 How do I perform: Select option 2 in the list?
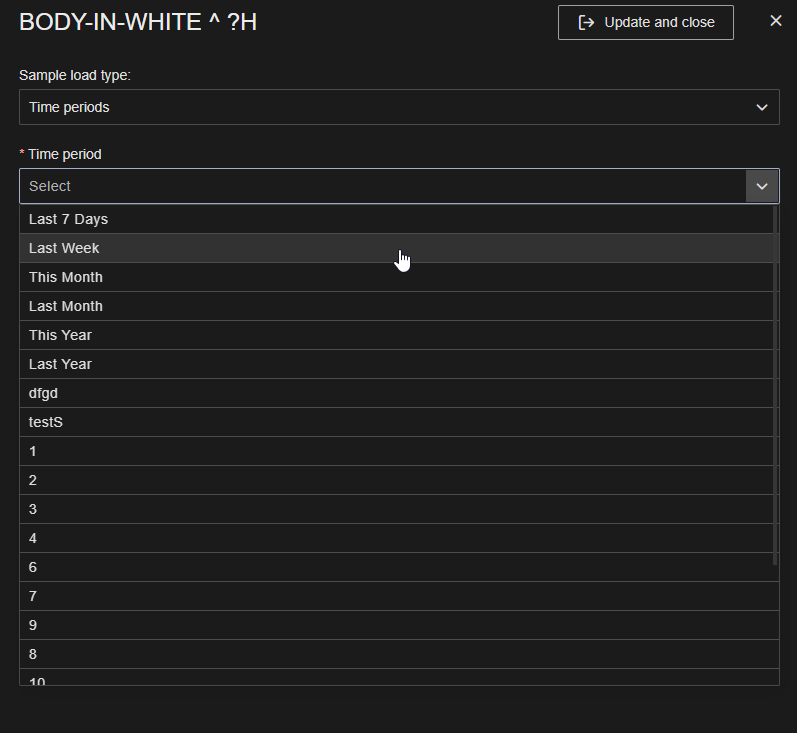33,480
